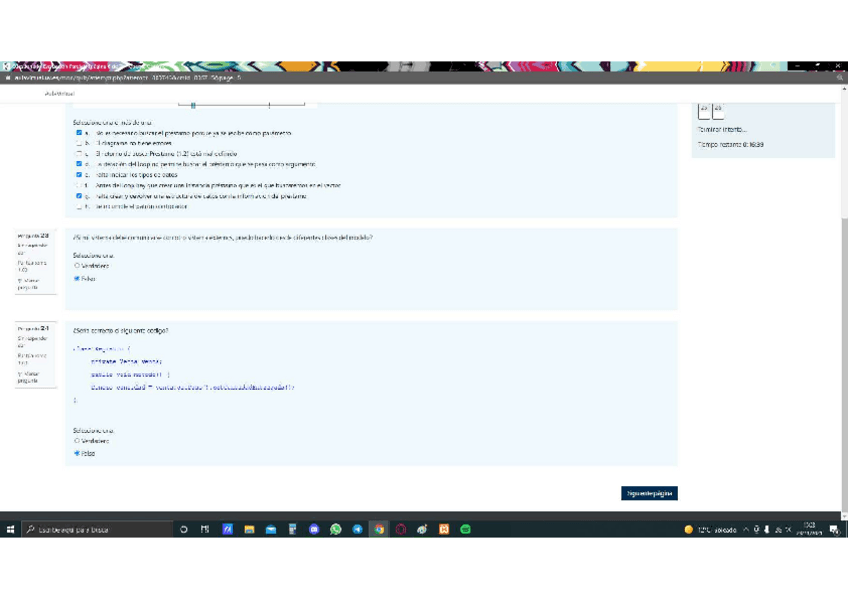The height and width of the screenshot is (599, 848).
Task: Click the taskbar clock and date
Action: (809, 529)
